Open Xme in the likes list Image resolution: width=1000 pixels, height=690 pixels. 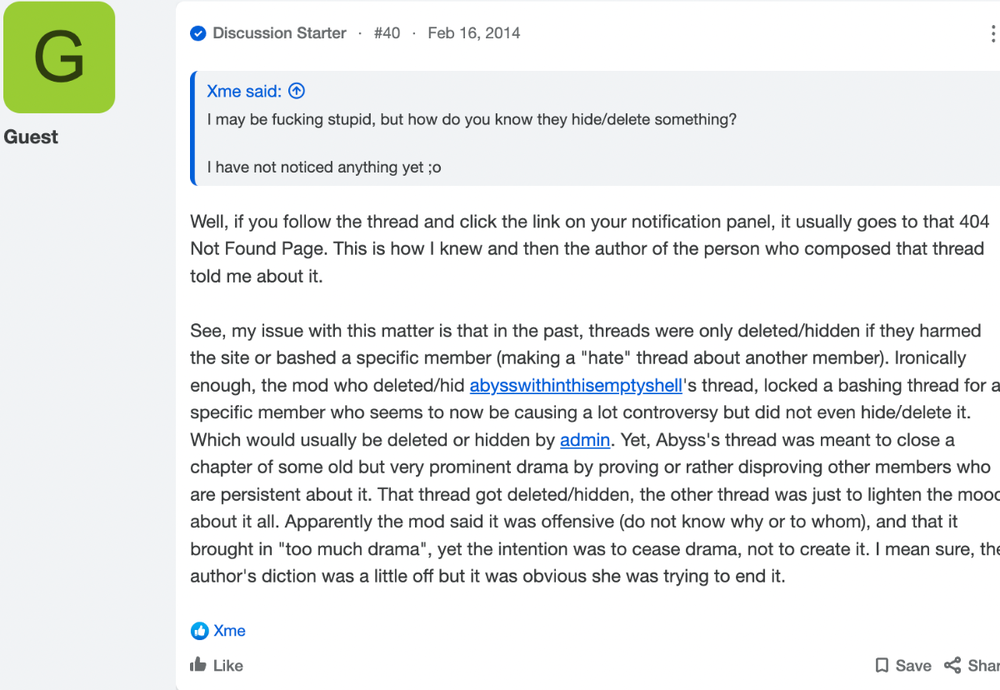(230, 631)
